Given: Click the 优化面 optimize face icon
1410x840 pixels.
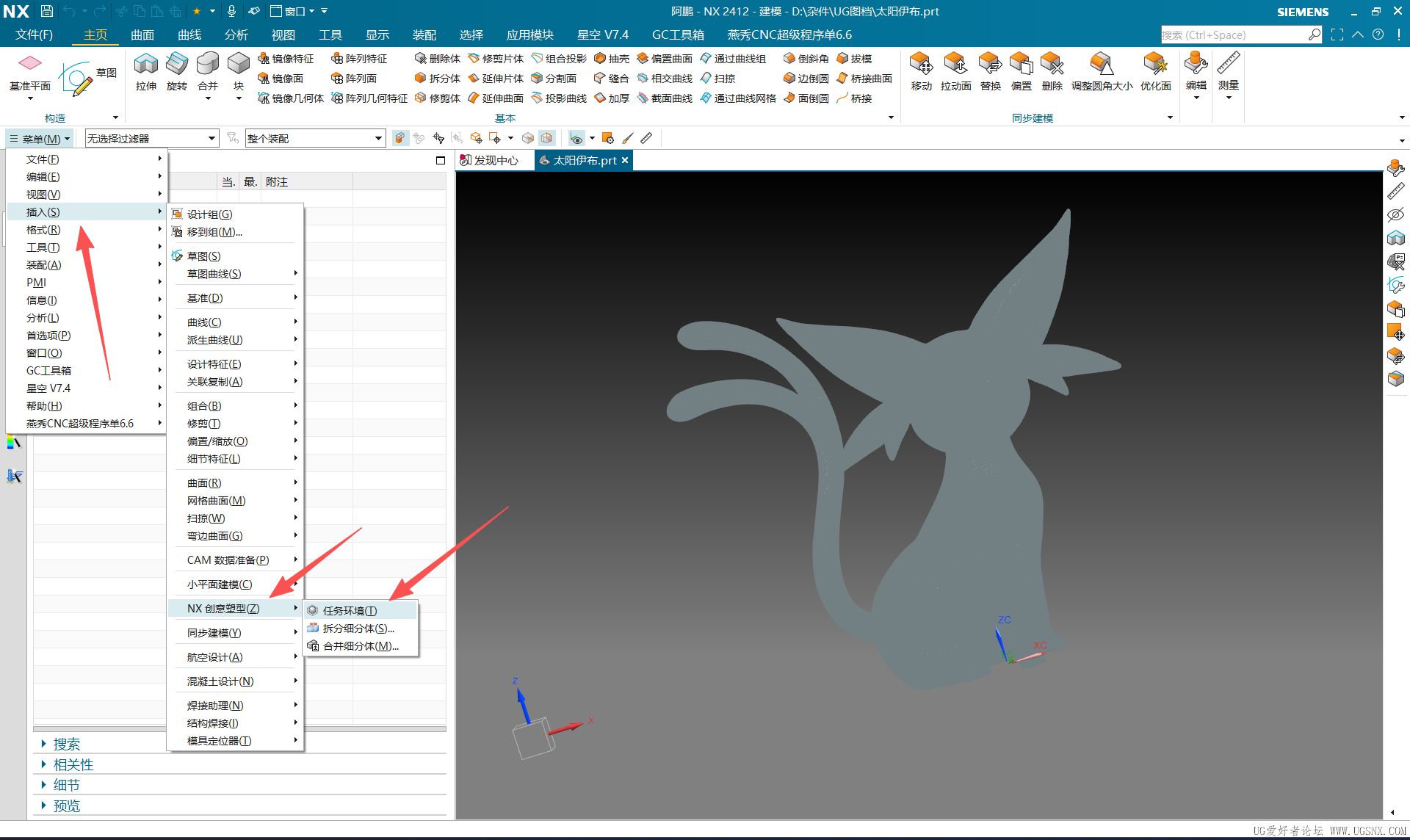Looking at the screenshot, I should click(x=1155, y=65).
